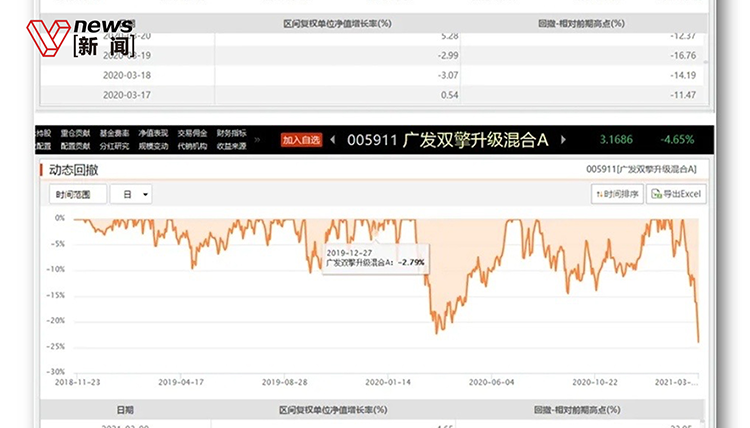Click upper table header 回撤-相对前期高点(%)
The image size is (750, 428).
[581, 23]
